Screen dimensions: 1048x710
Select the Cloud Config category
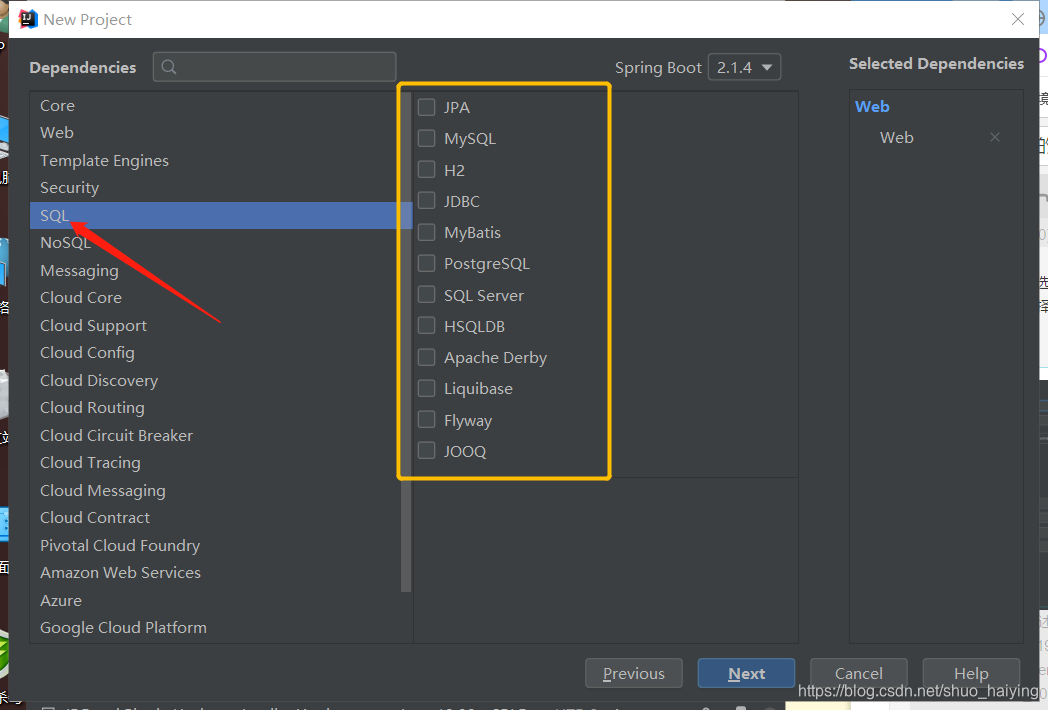coord(221,353)
